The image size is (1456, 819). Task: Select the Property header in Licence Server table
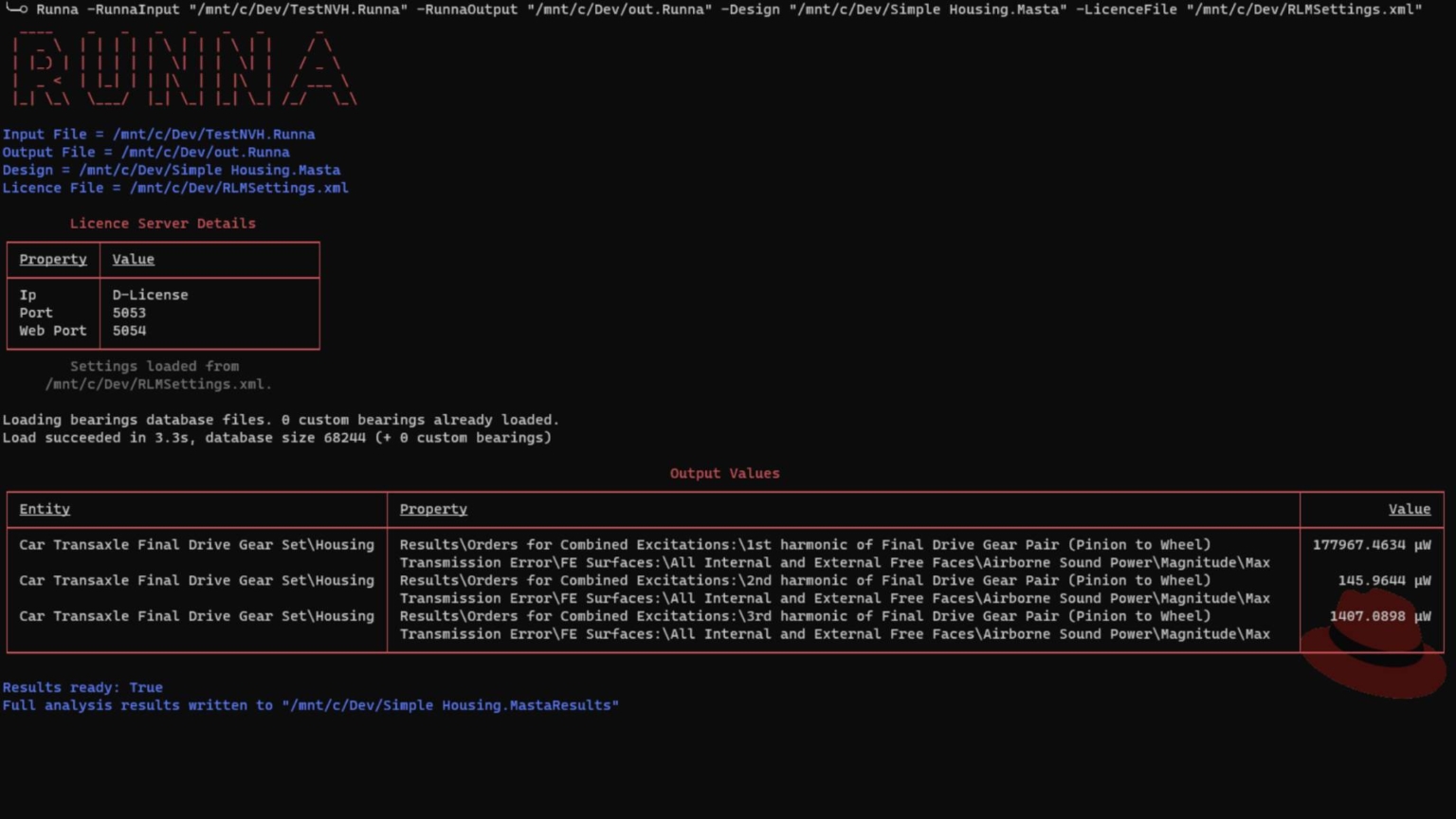point(53,260)
